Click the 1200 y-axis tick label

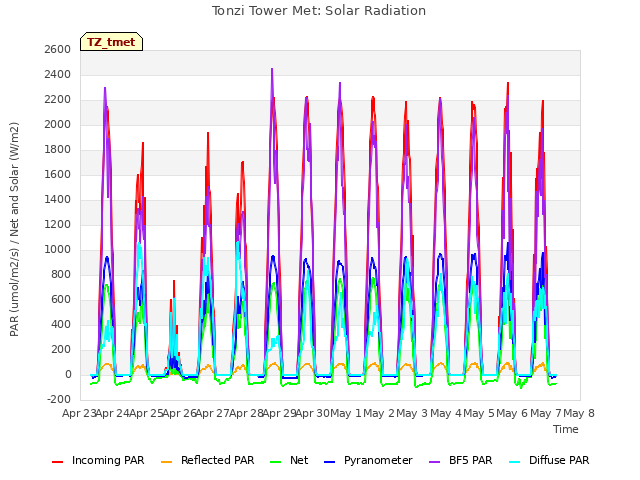(58, 224)
